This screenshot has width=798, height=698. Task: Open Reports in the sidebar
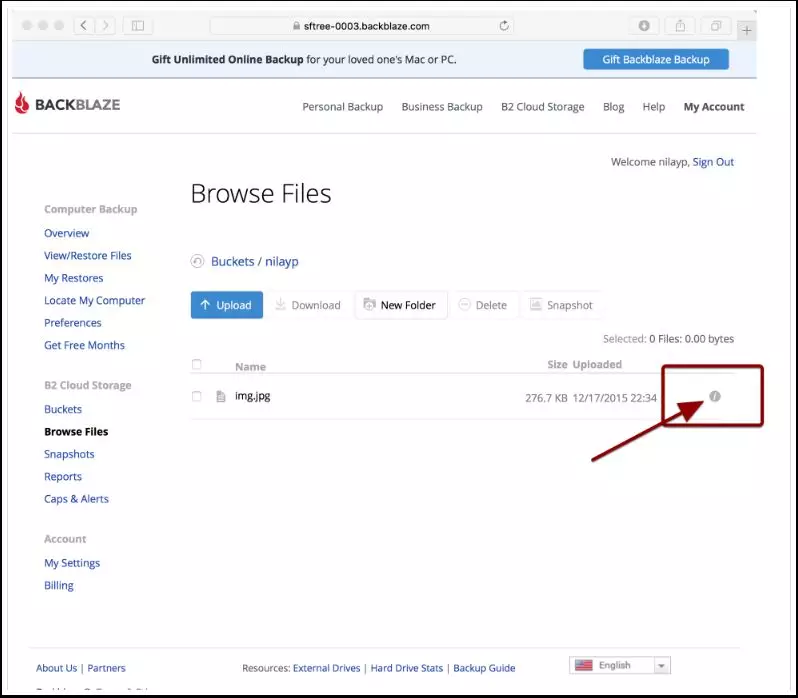63,477
